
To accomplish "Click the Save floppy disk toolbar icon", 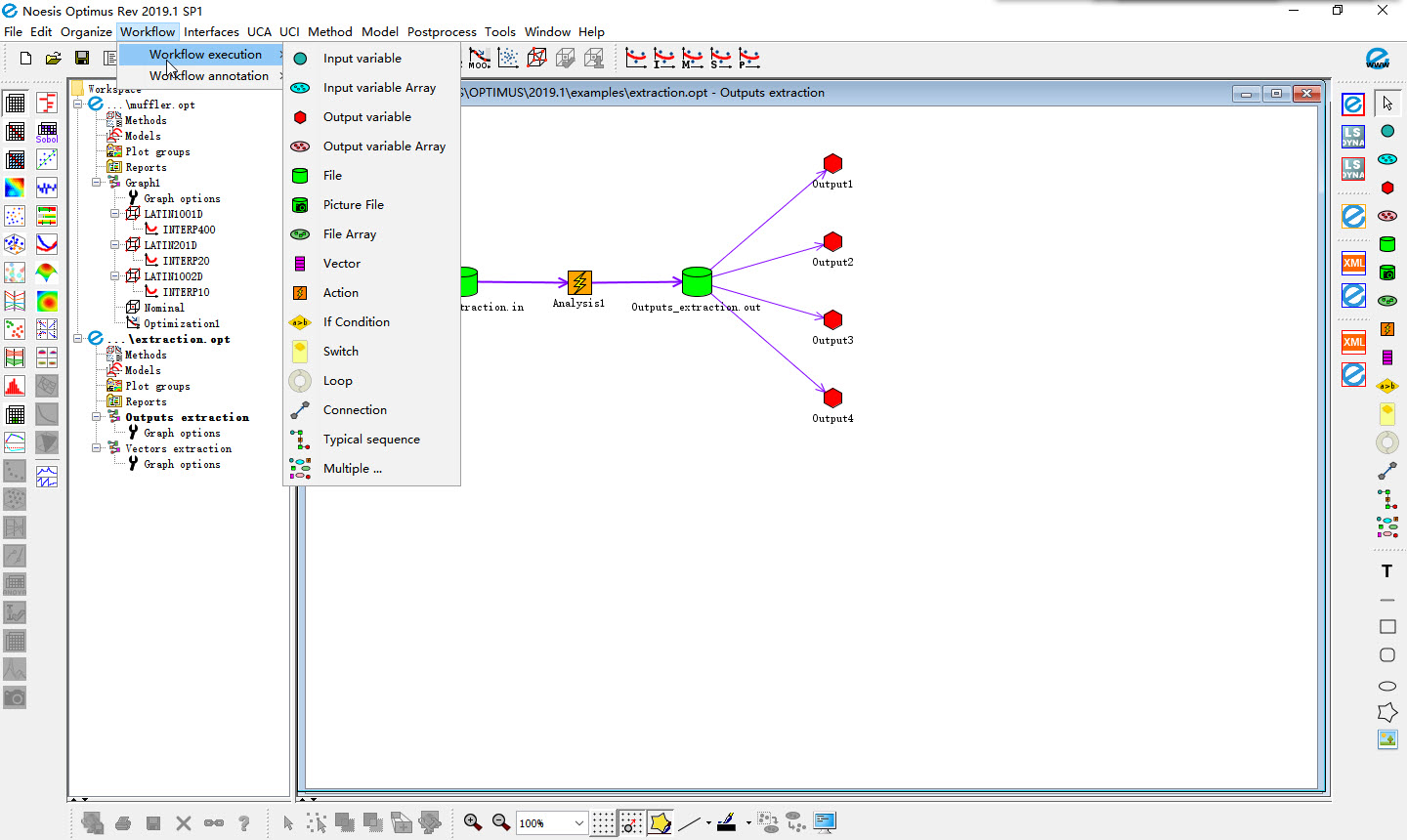I will (82, 59).
